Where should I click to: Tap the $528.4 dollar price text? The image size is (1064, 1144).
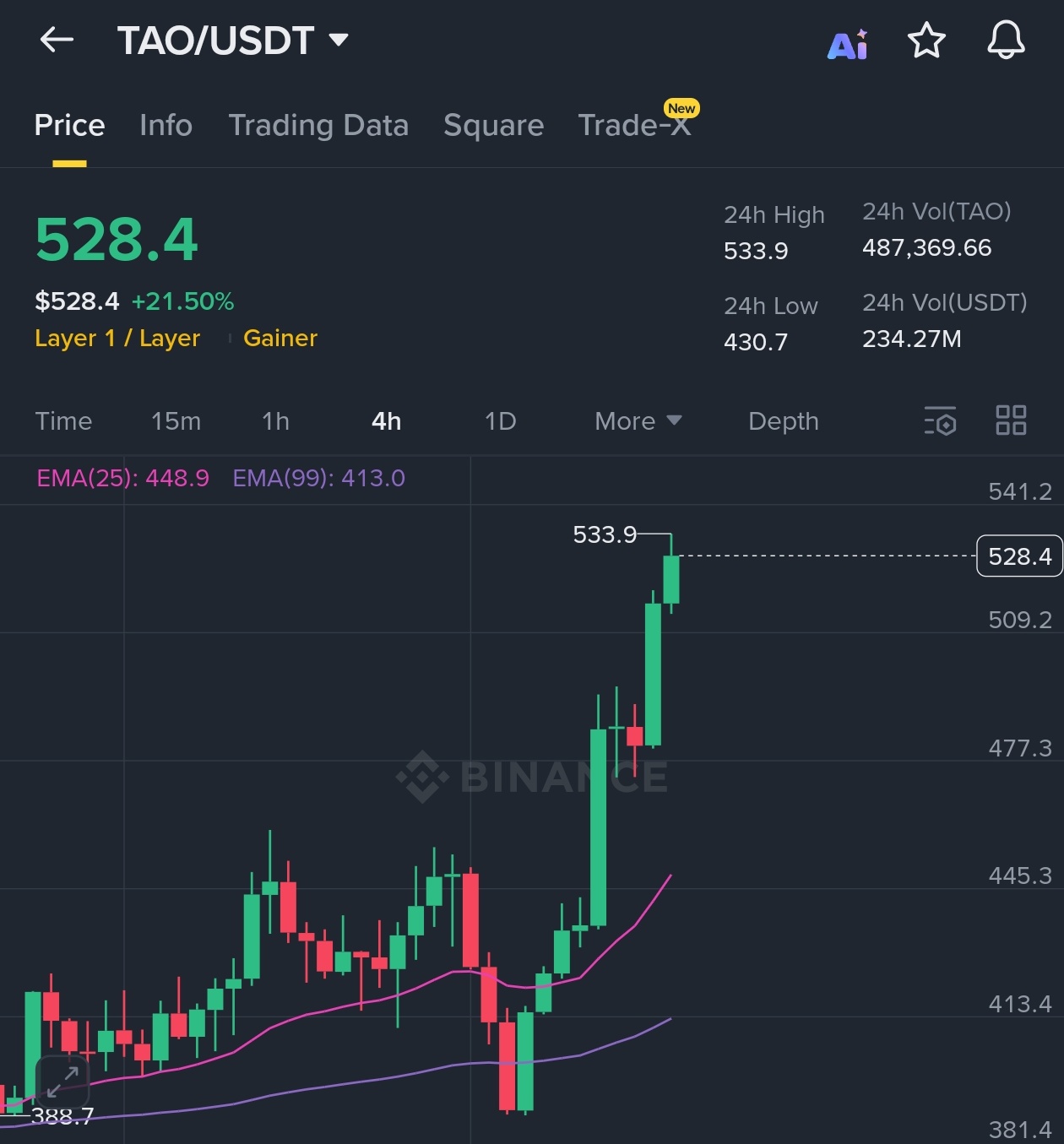pos(77,301)
